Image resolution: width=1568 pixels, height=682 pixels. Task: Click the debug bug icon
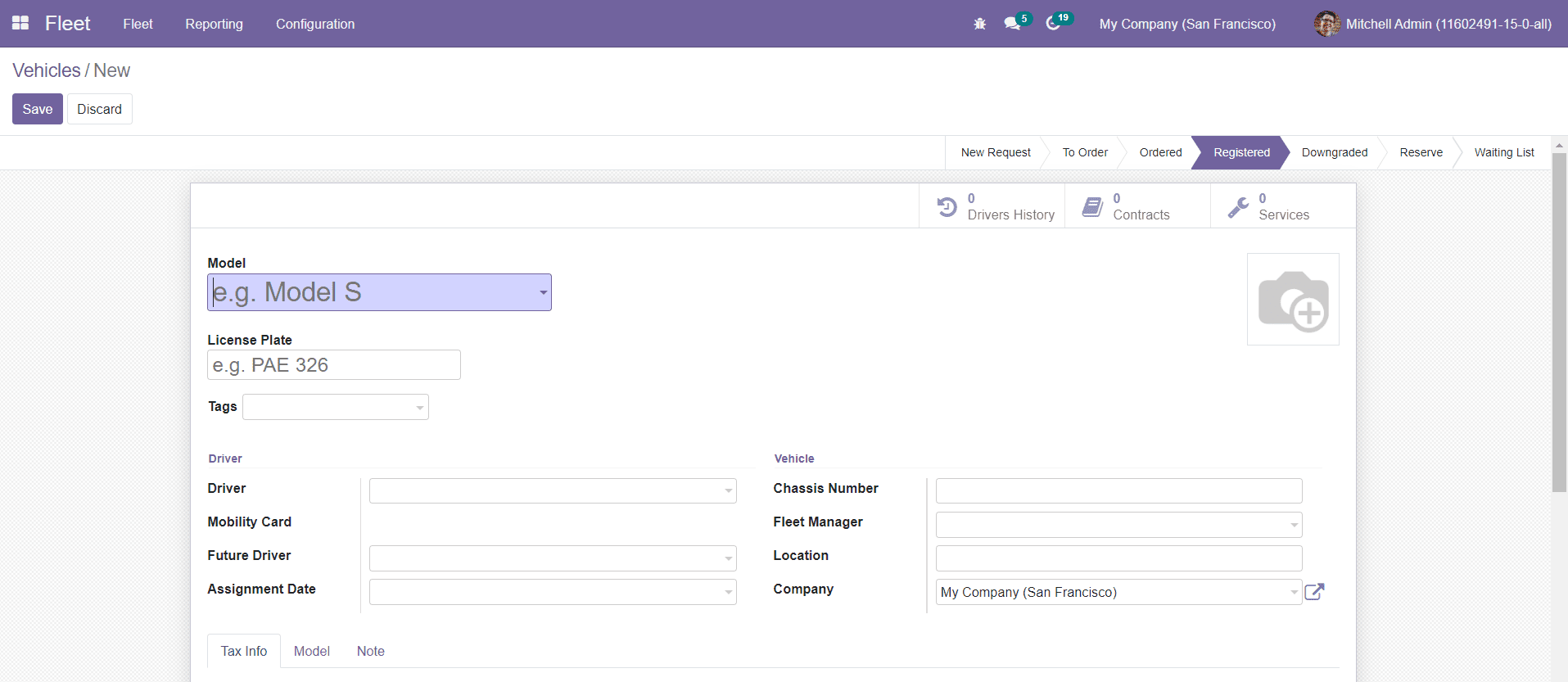click(x=979, y=24)
